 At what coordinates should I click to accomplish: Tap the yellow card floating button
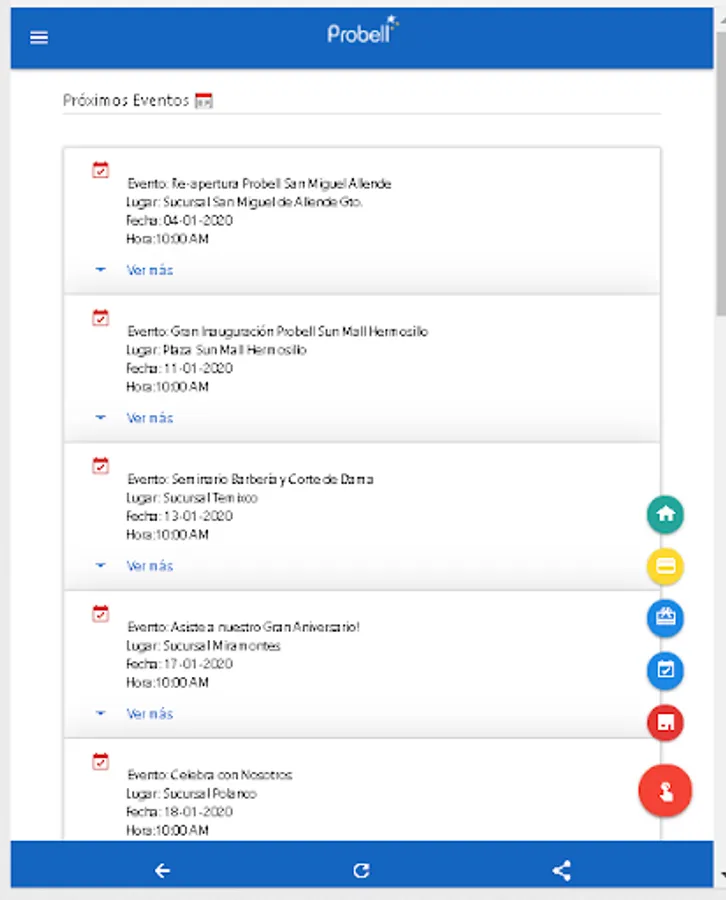[665, 567]
